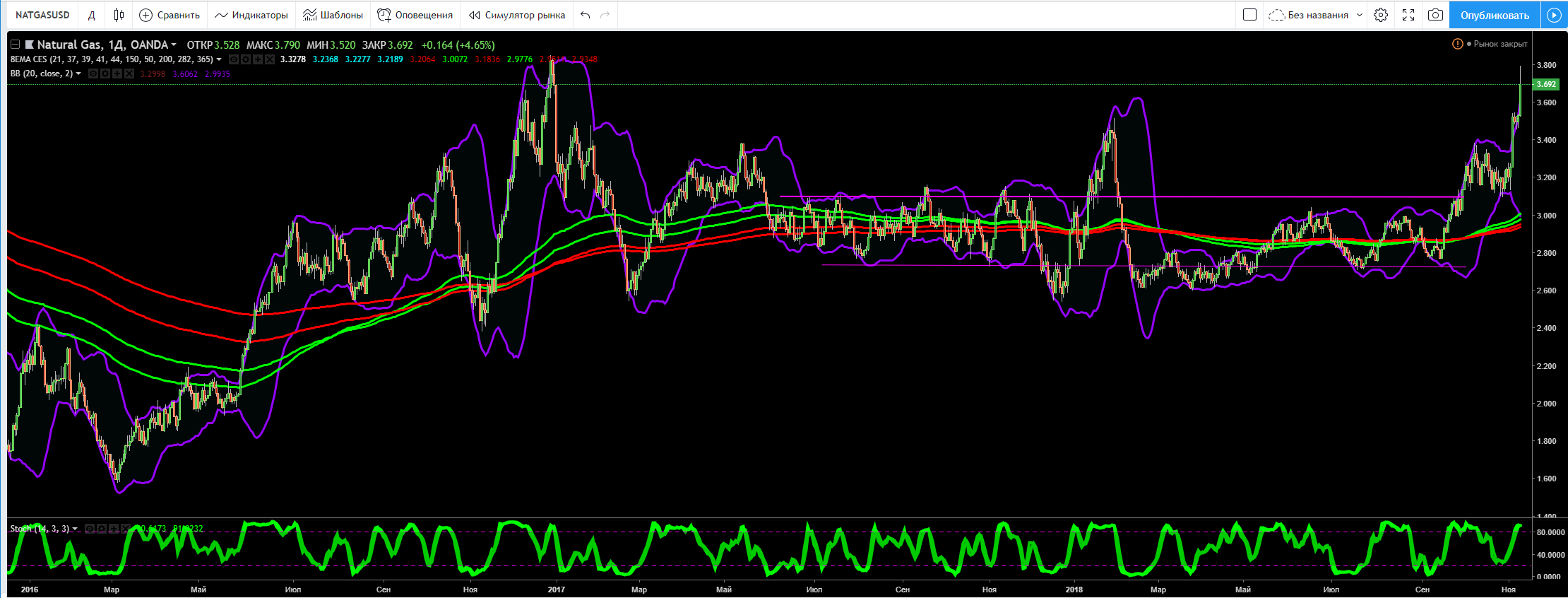Open the Без названия layout dropdown
This screenshot has width=1568, height=598.
(x=1316, y=15)
